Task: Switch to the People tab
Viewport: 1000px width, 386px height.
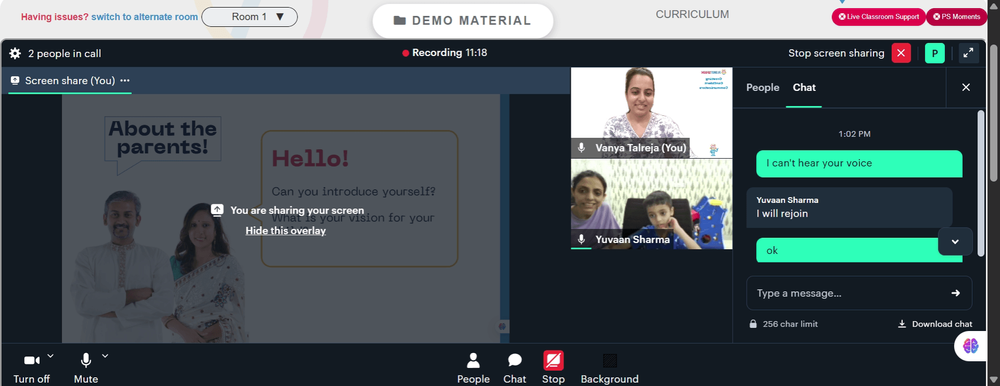Action: point(763,87)
